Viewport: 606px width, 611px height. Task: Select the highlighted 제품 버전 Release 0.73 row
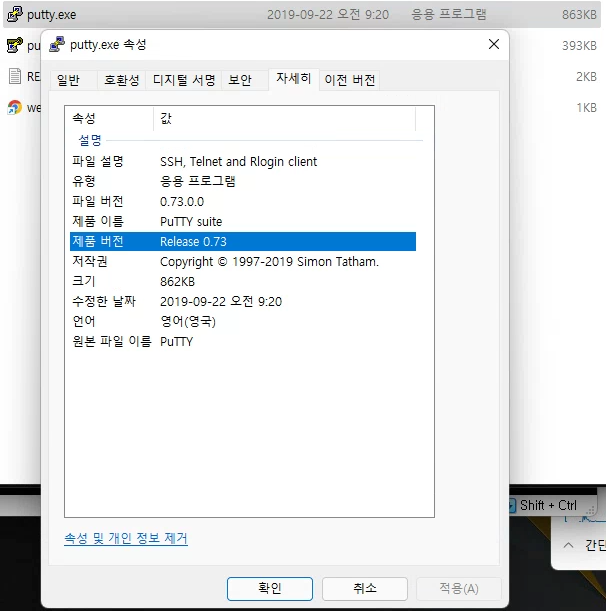(243, 242)
